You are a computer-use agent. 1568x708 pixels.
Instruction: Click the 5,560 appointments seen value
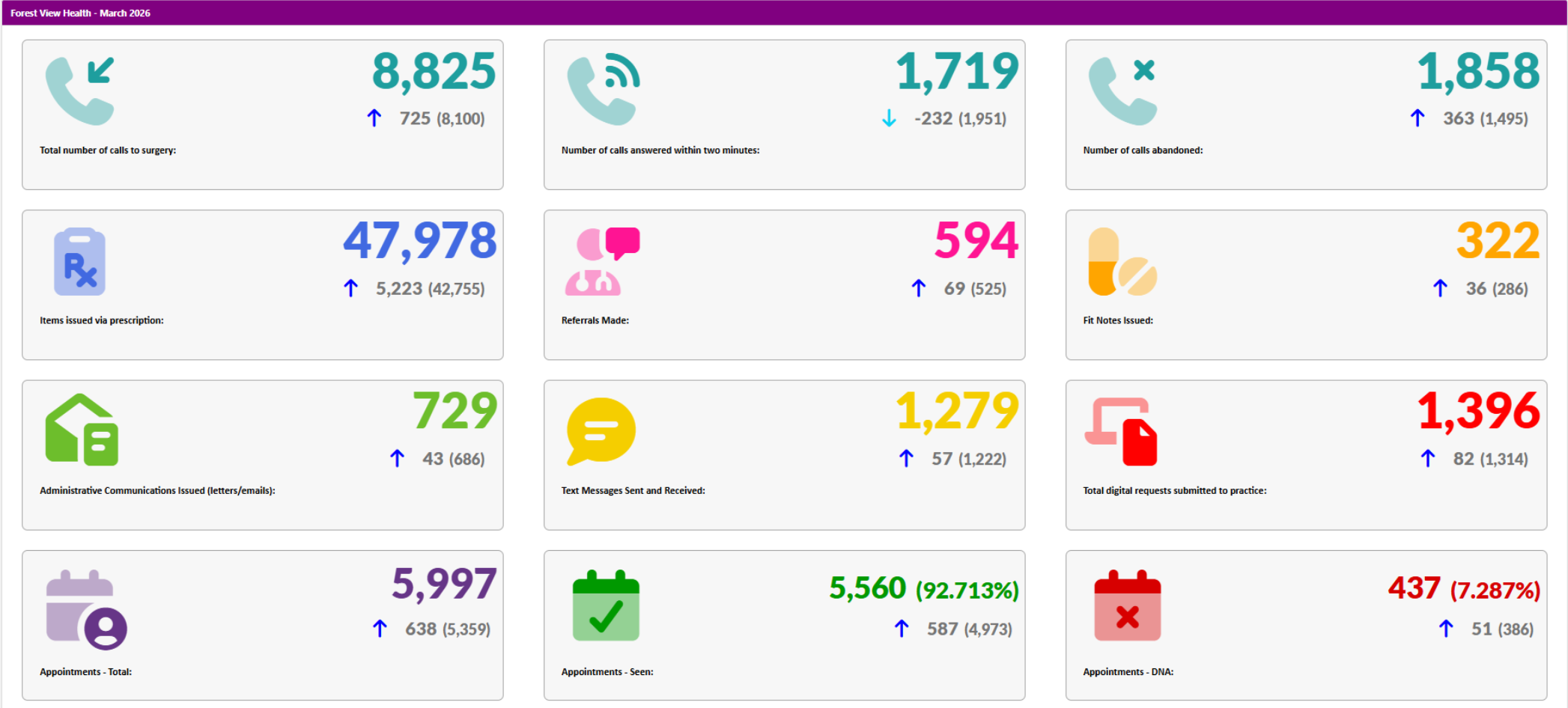tap(867, 588)
